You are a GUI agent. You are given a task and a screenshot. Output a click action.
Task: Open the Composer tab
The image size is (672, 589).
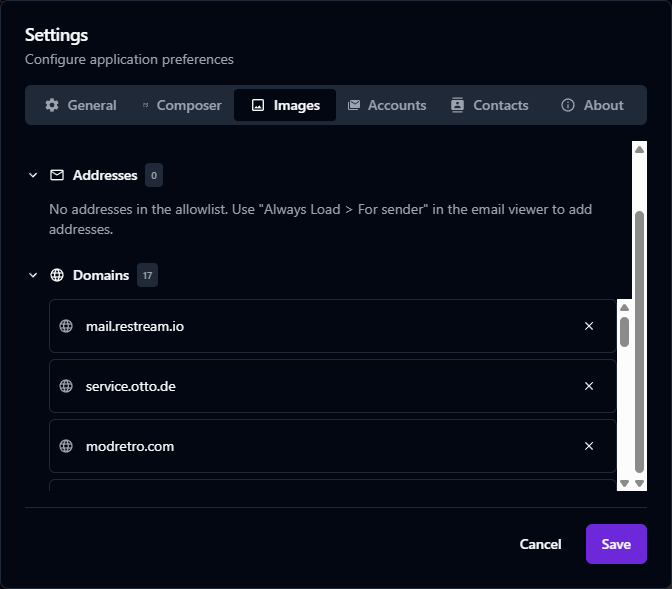(181, 105)
